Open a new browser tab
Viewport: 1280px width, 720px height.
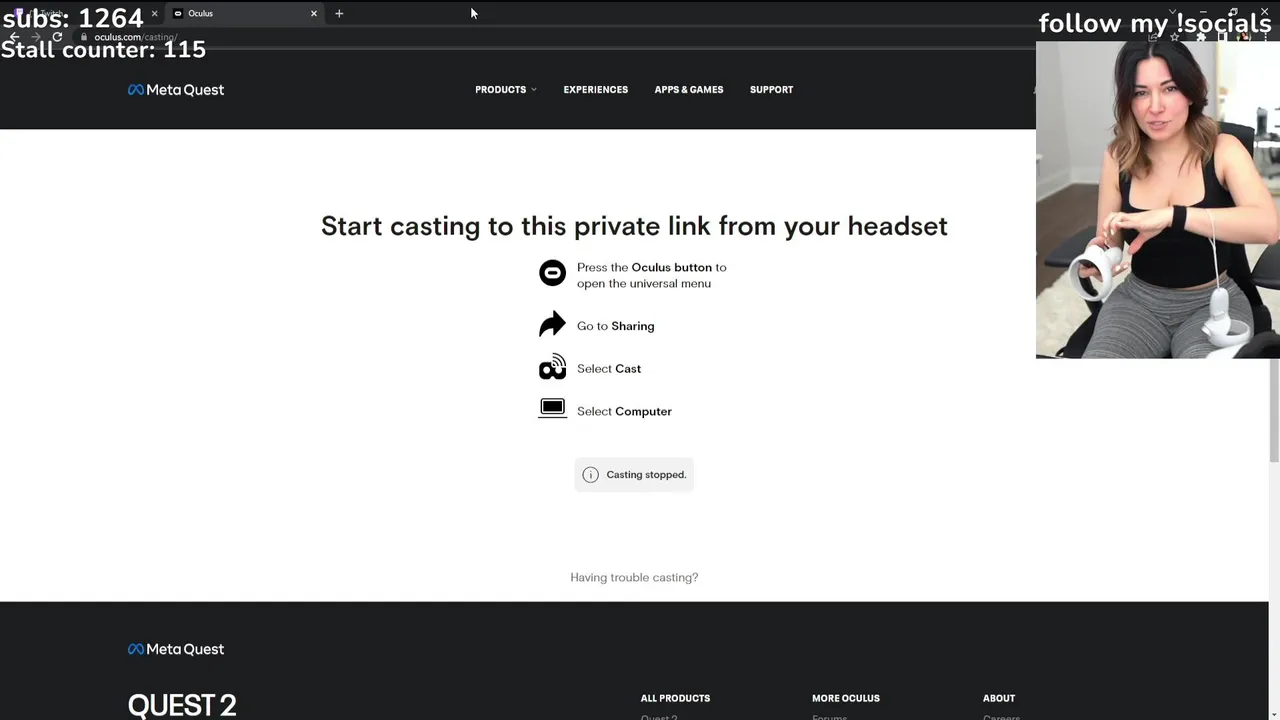tap(339, 13)
